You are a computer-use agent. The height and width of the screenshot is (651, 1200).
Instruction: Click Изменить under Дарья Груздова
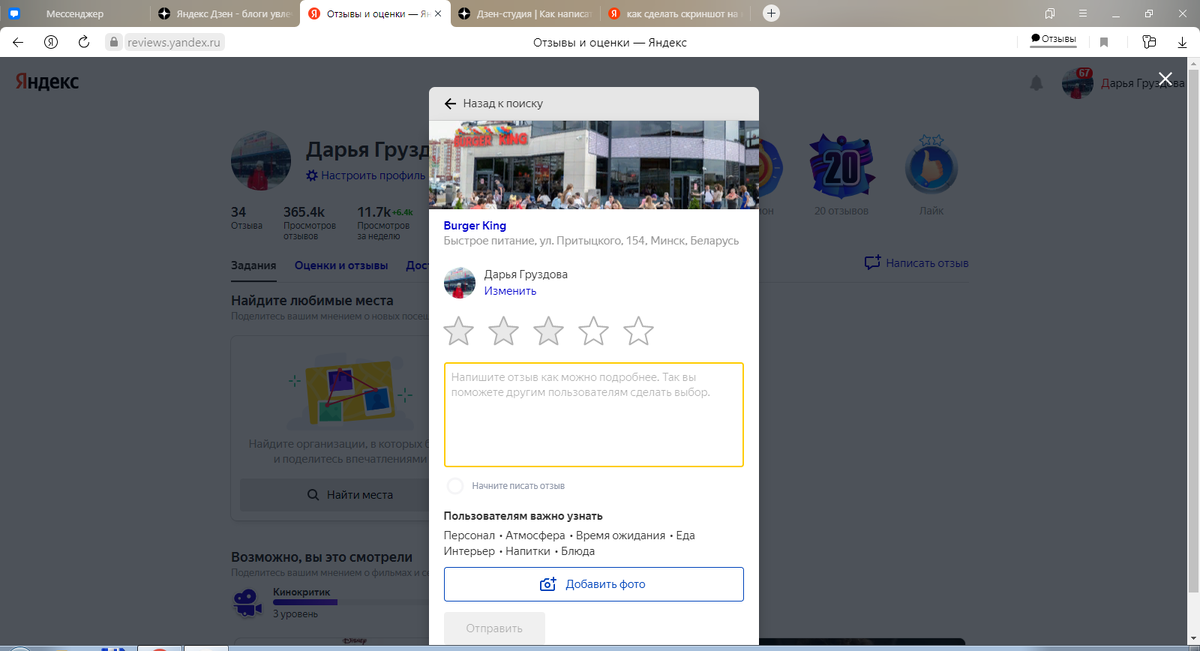(510, 291)
